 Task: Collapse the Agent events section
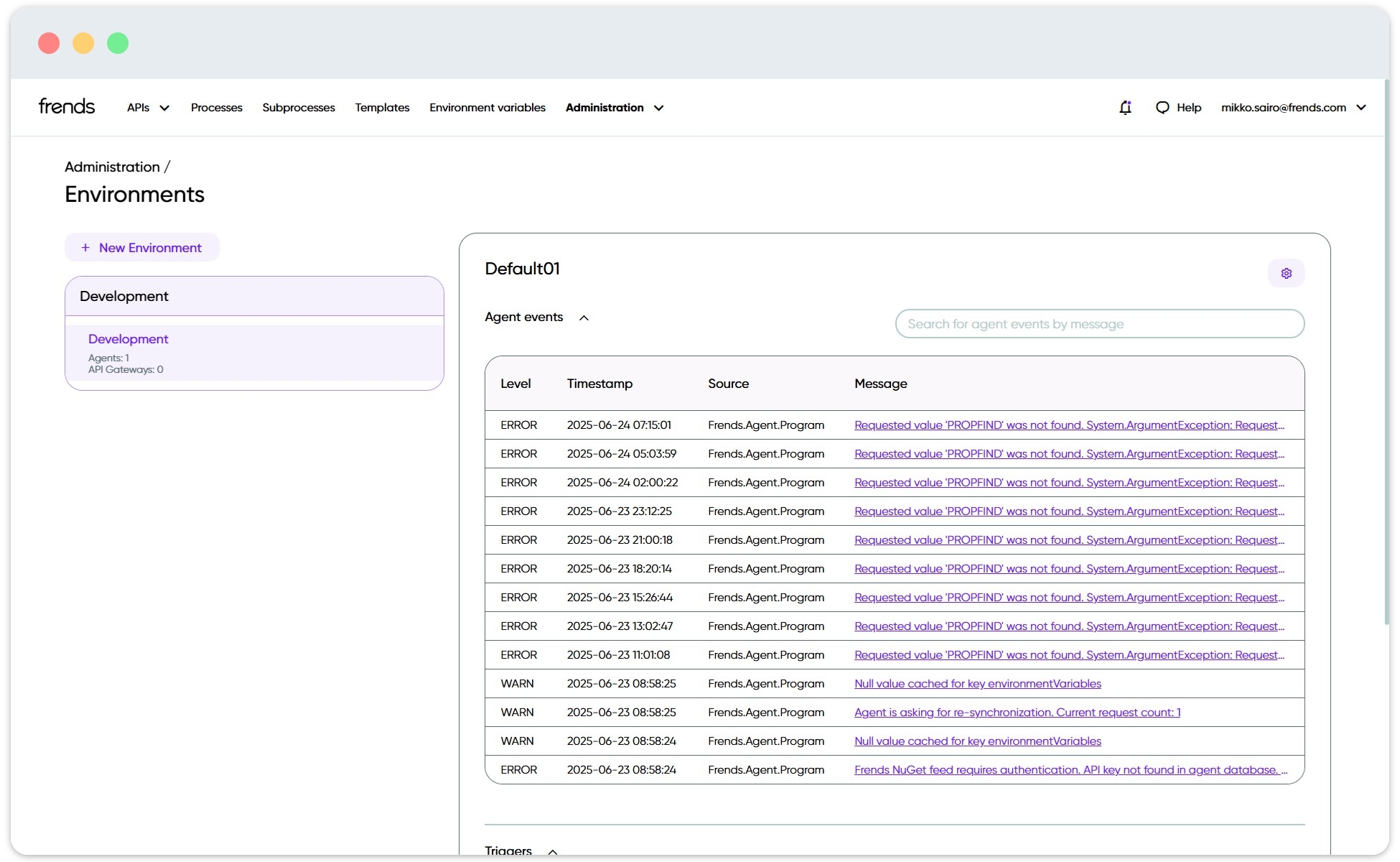point(584,317)
